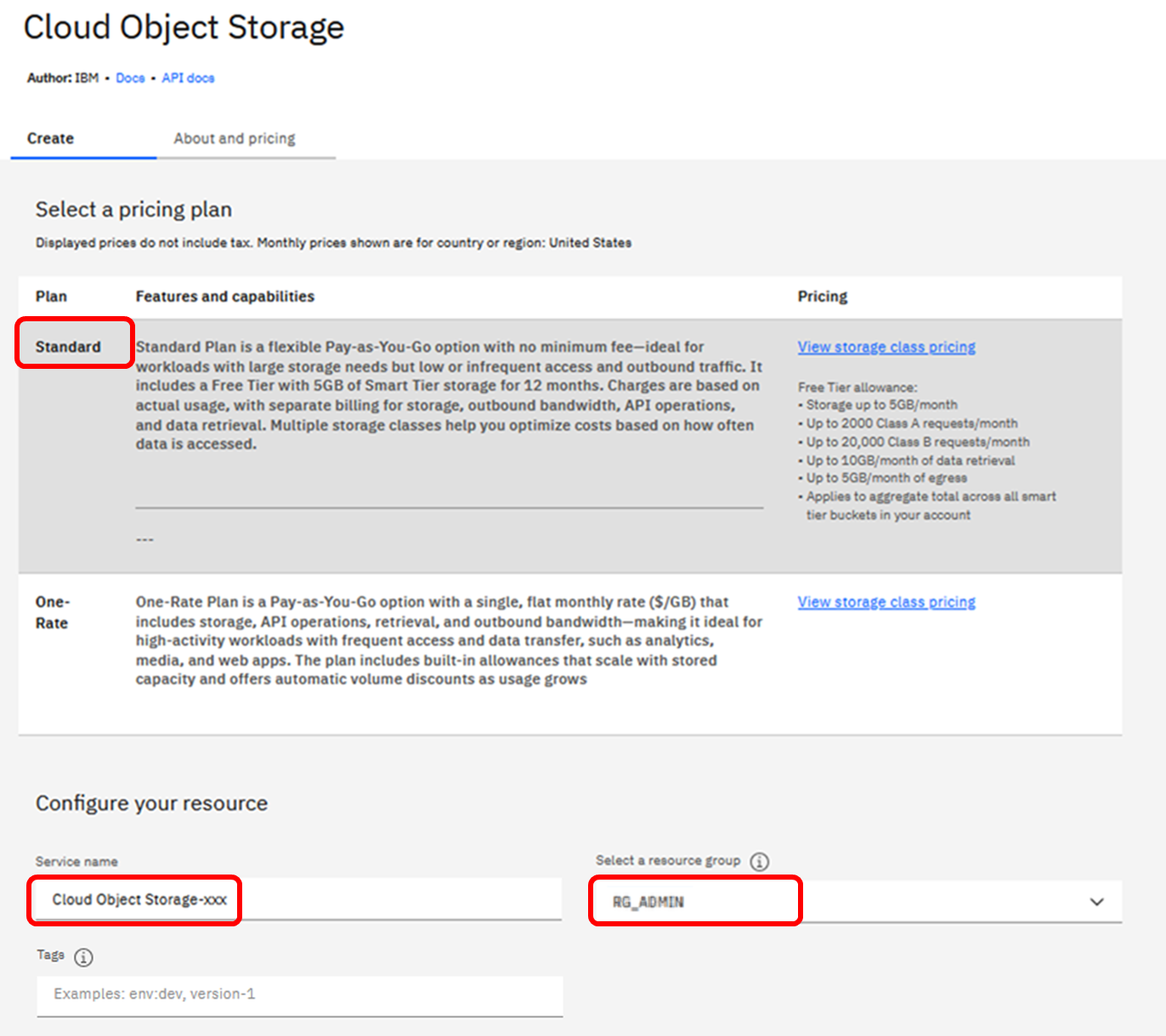This screenshot has width=1166, height=1036.
Task: Open the Docs link
Action: coord(130,78)
